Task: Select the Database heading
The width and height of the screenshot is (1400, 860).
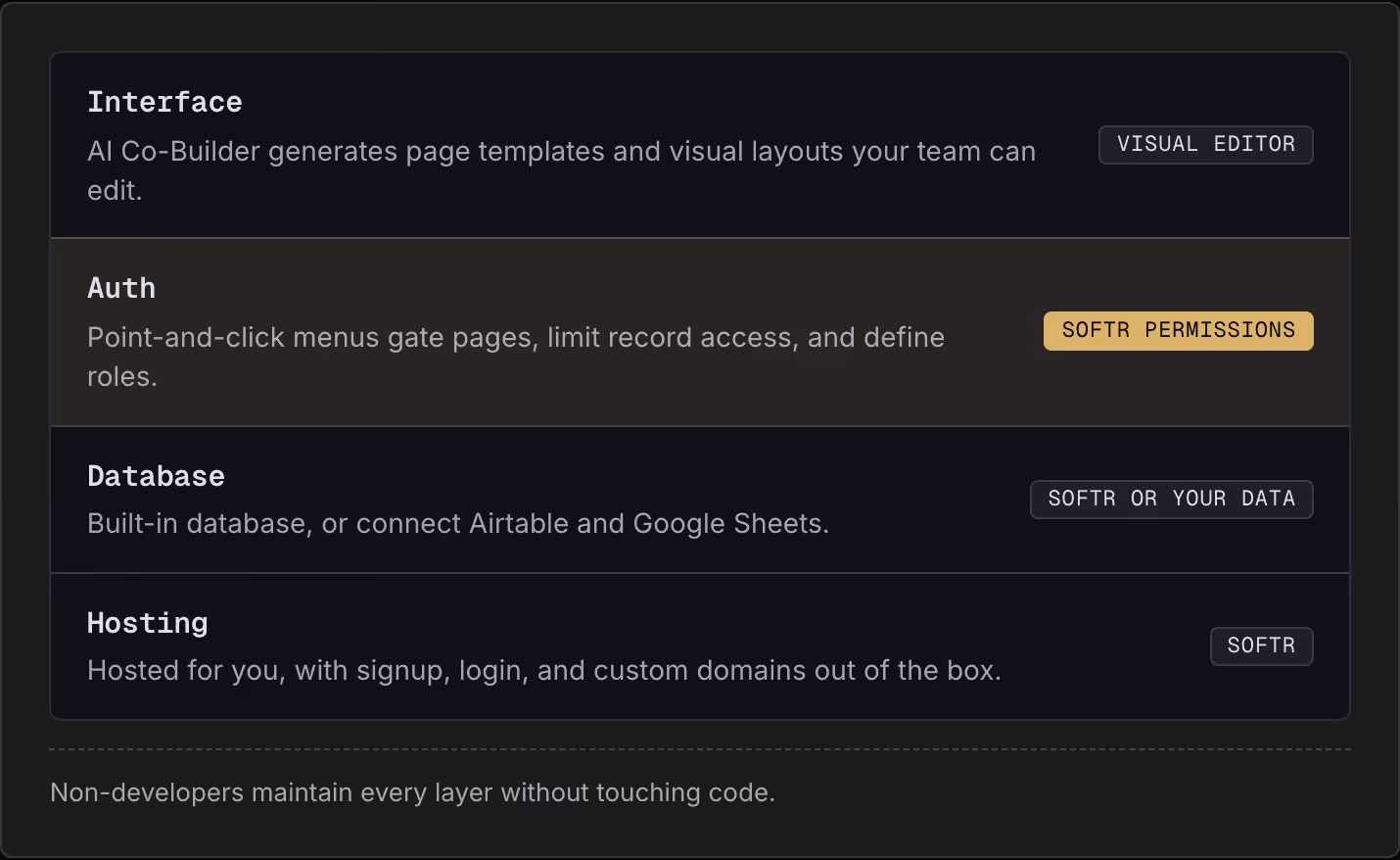Action: click(x=156, y=476)
